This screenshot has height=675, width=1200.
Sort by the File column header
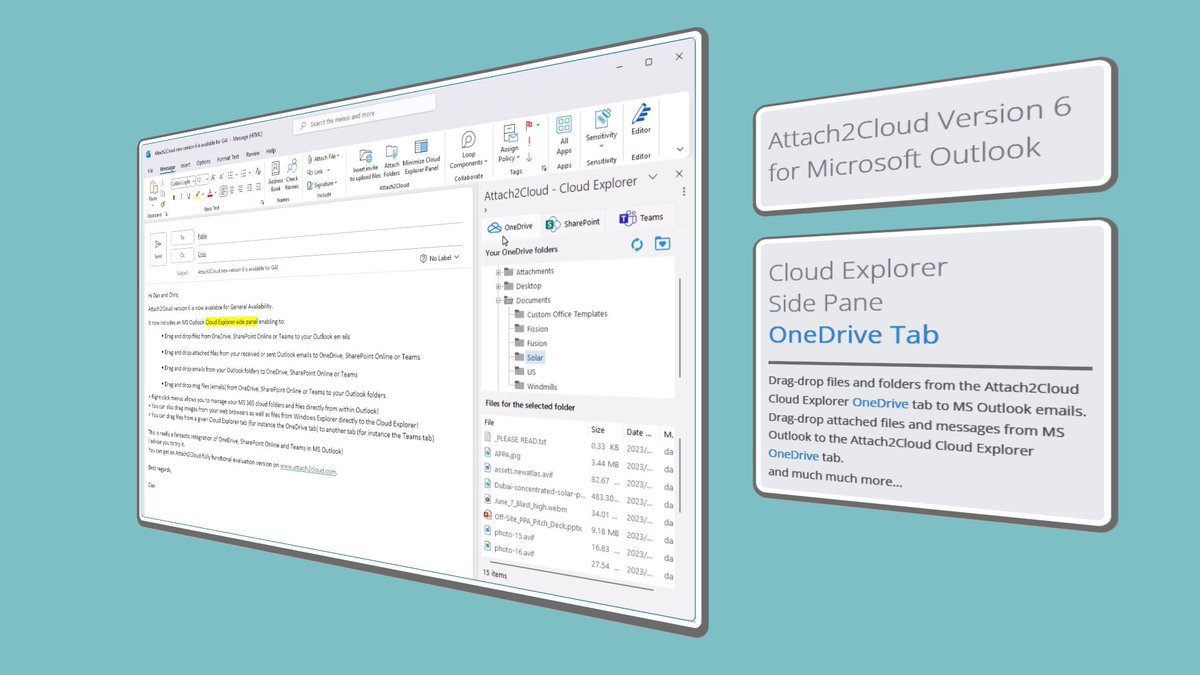[490, 423]
